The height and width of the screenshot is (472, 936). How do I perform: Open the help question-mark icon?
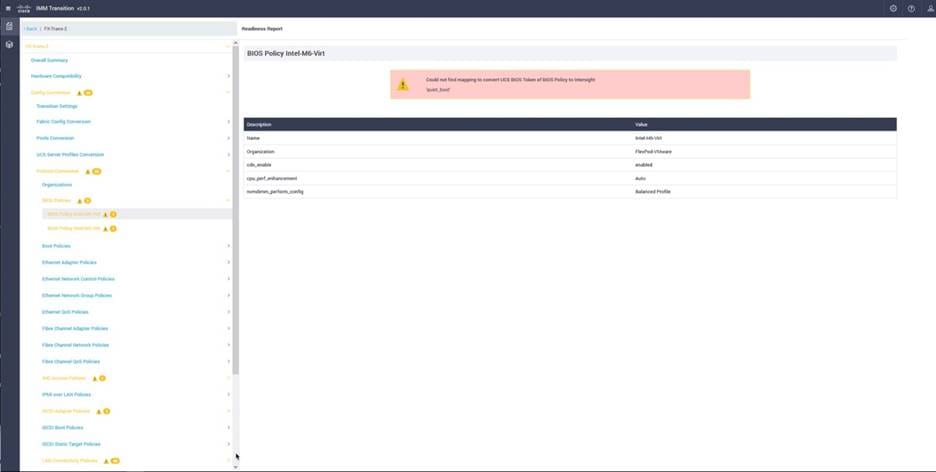pos(911,8)
